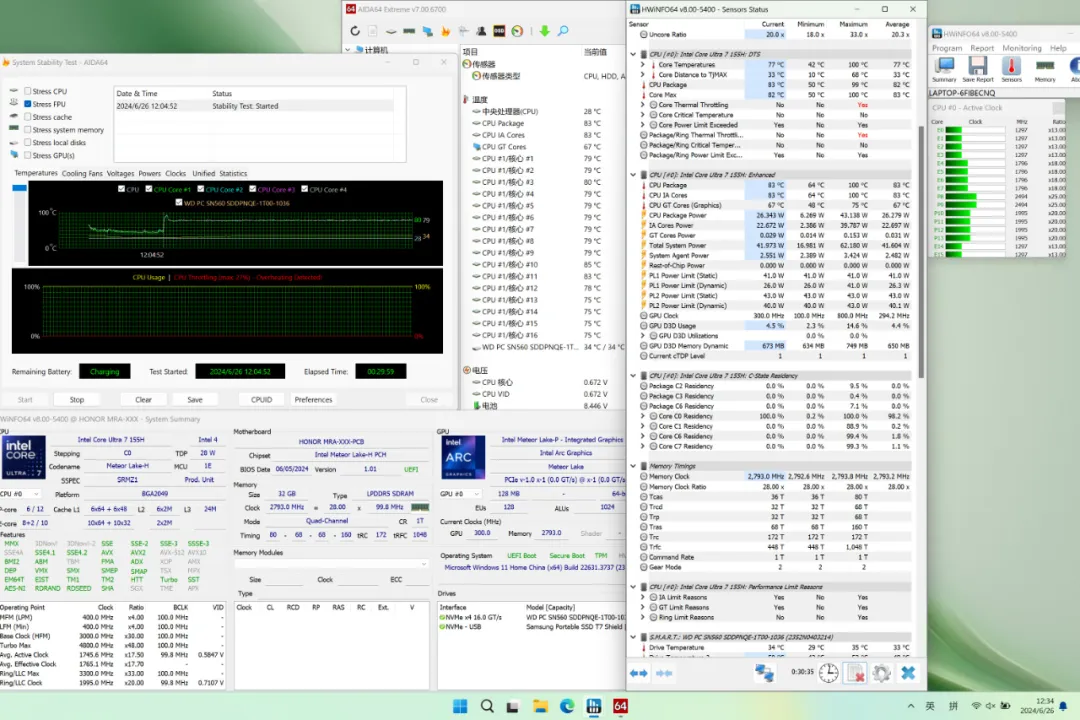The image size is (1080, 720).
Task: Click the AIDA64 refresh toolbar icon
Action: (x=356, y=31)
